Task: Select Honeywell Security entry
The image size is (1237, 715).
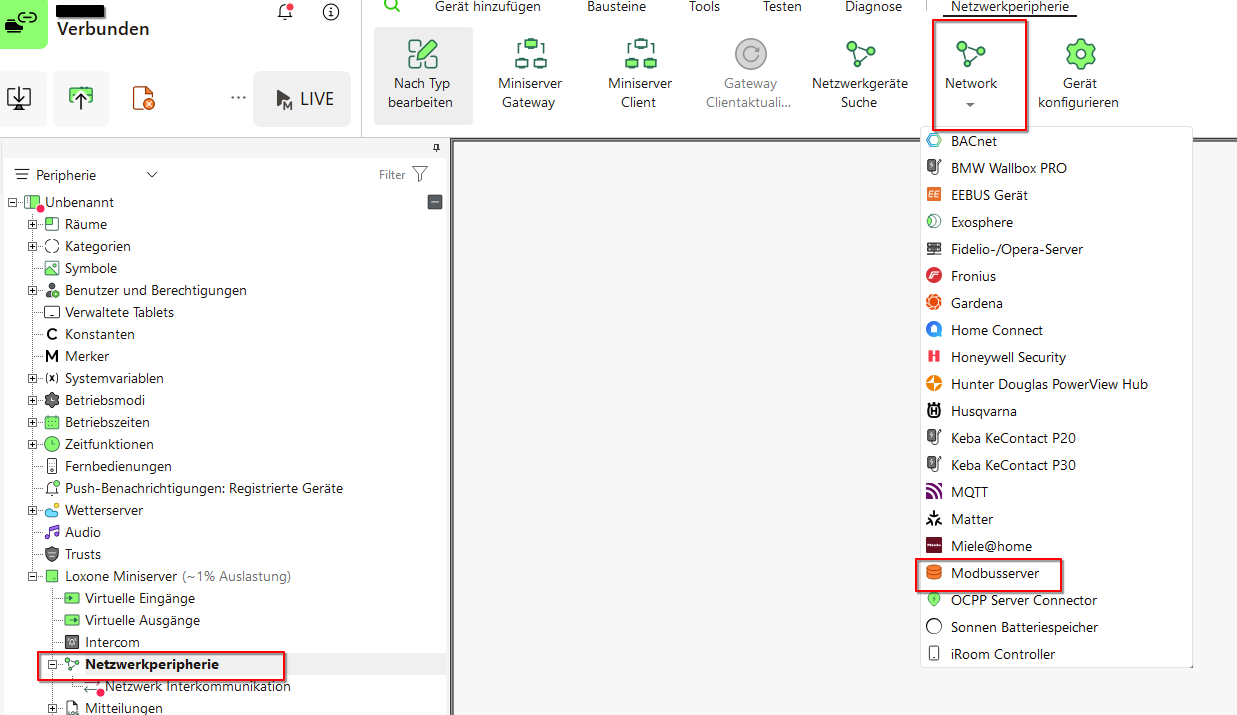Action: pyautogui.click(x=1056, y=357)
